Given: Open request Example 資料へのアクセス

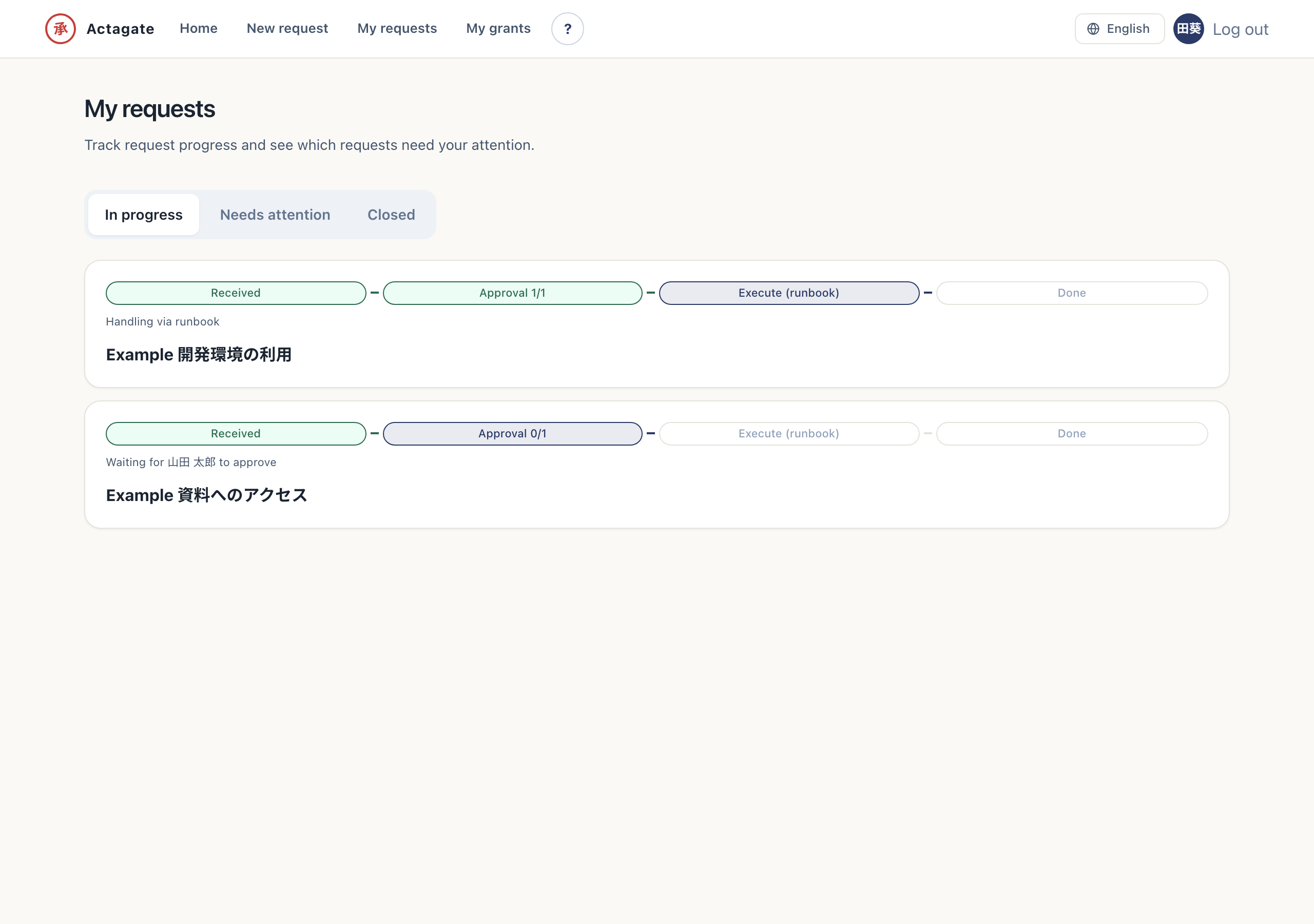Looking at the screenshot, I should pos(207,495).
